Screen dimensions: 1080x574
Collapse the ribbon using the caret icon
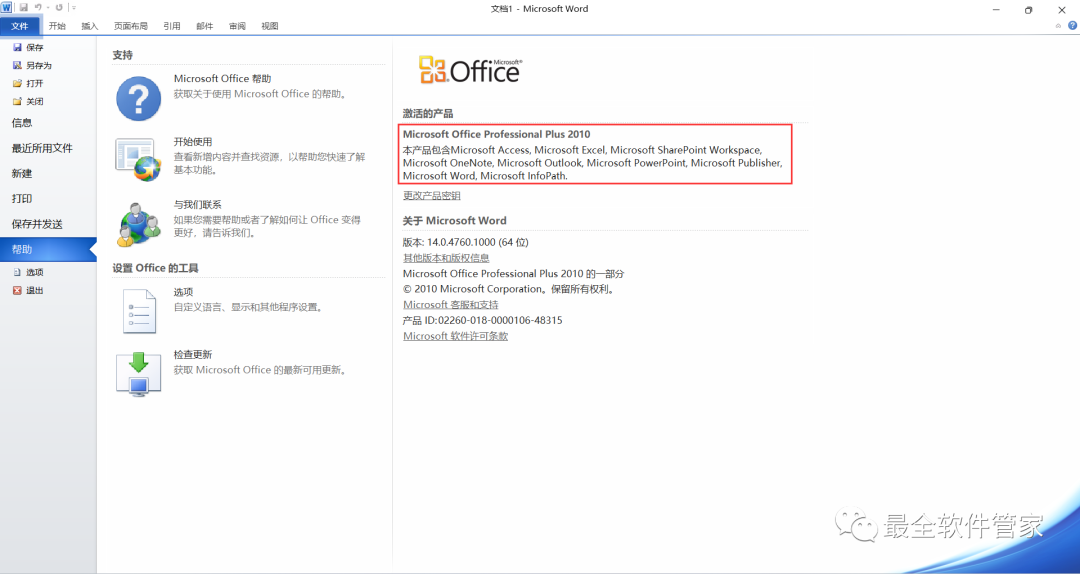1059,25
